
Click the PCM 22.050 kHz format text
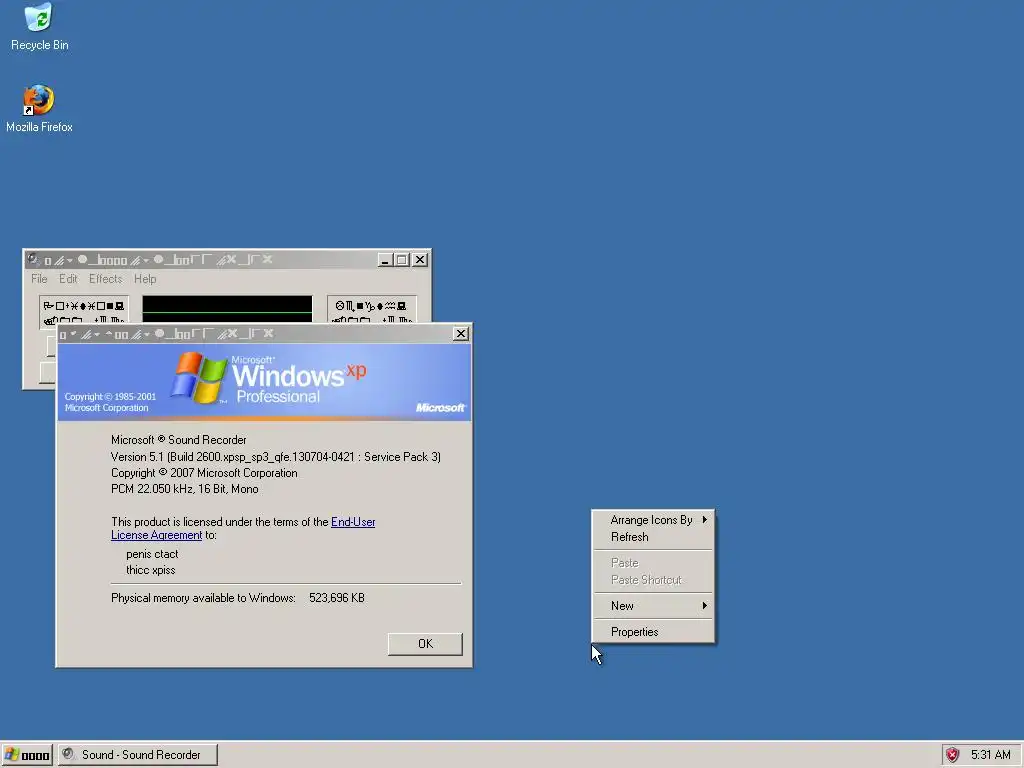(x=185, y=489)
